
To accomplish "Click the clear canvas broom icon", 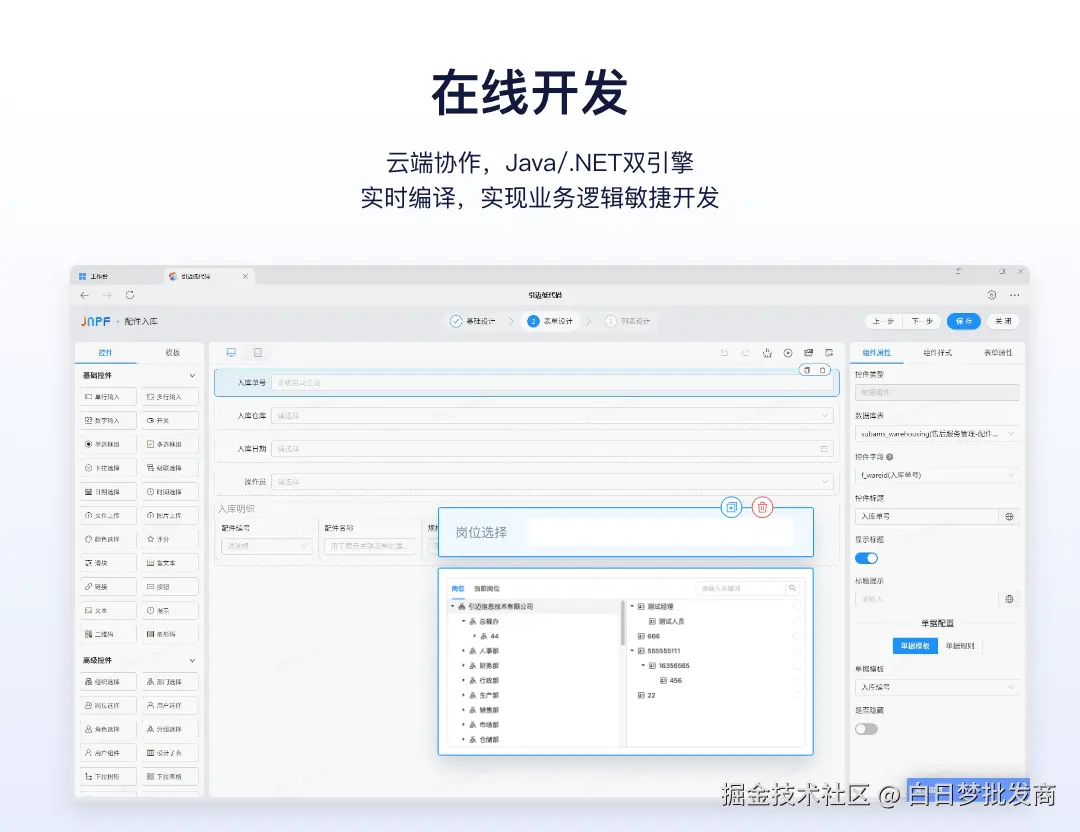I will pyautogui.click(x=767, y=353).
